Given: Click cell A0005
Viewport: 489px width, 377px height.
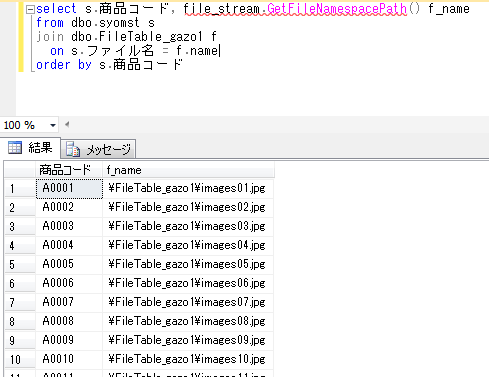Looking at the screenshot, I should click(69, 265).
